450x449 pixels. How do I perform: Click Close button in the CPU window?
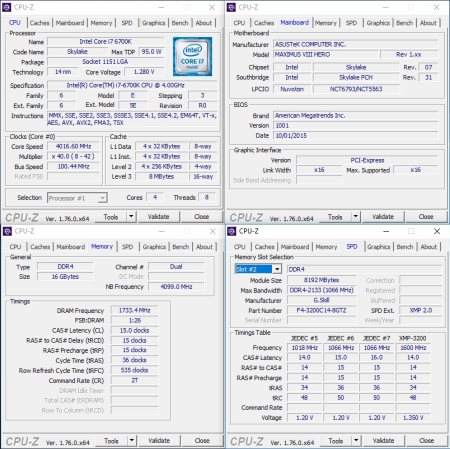coord(202,217)
